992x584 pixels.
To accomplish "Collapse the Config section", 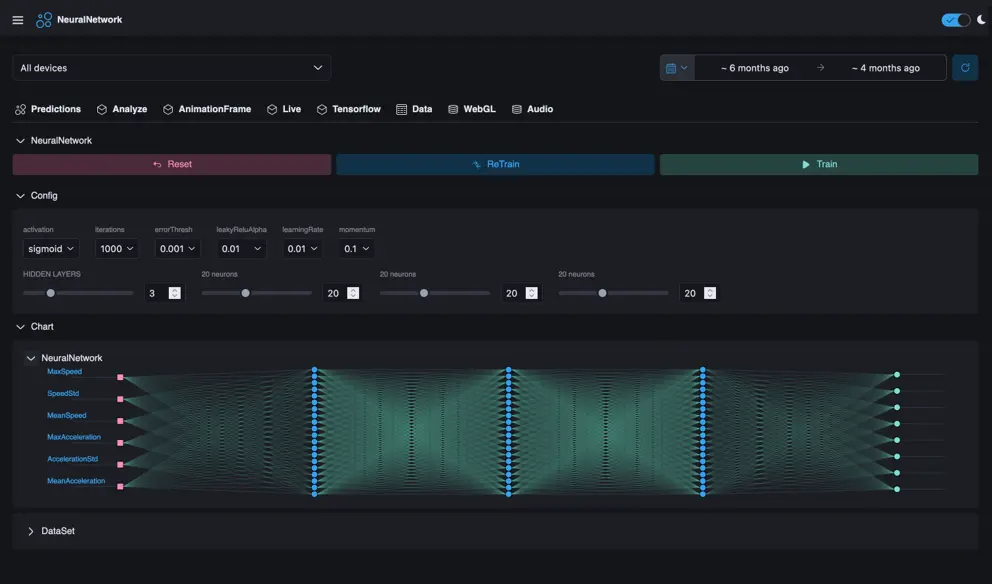I will [x=18, y=194].
